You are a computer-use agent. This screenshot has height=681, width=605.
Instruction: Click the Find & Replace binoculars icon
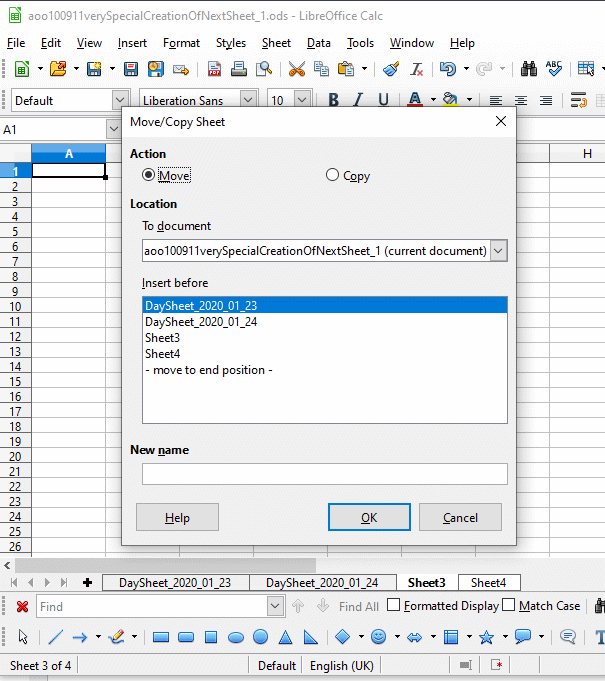(530, 69)
